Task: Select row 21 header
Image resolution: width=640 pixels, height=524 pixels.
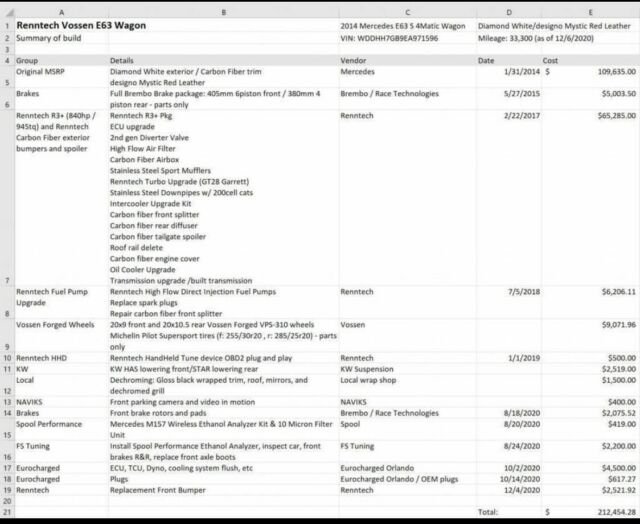Action: [7, 512]
